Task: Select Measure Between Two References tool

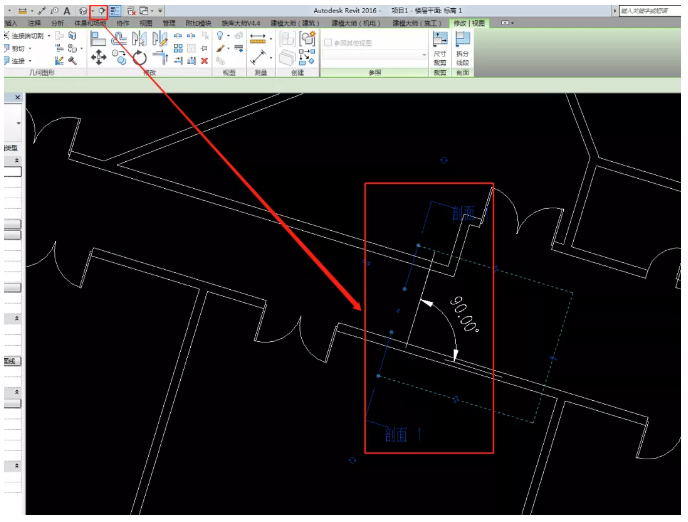Action: (258, 57)
